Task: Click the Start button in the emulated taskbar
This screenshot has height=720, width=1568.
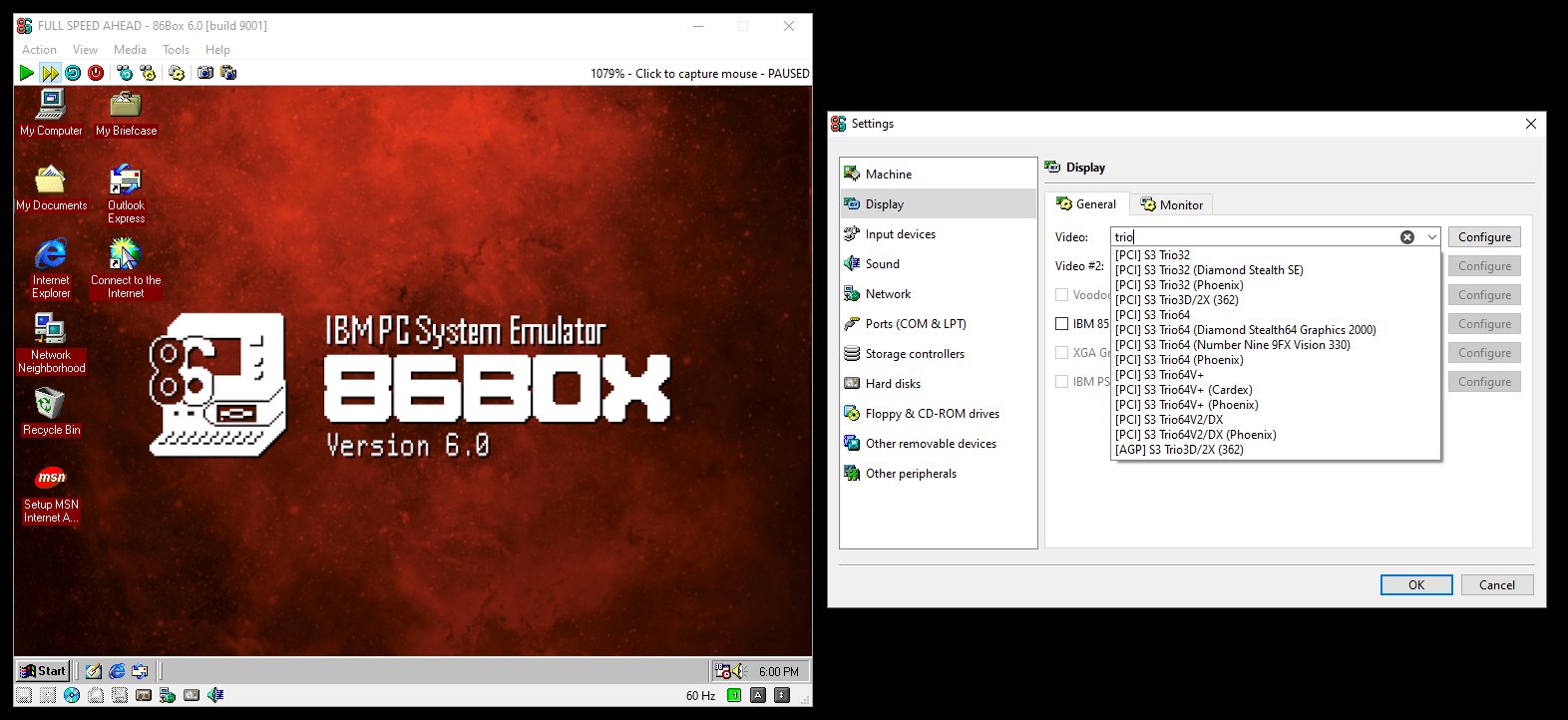Action: click(44, 671)
